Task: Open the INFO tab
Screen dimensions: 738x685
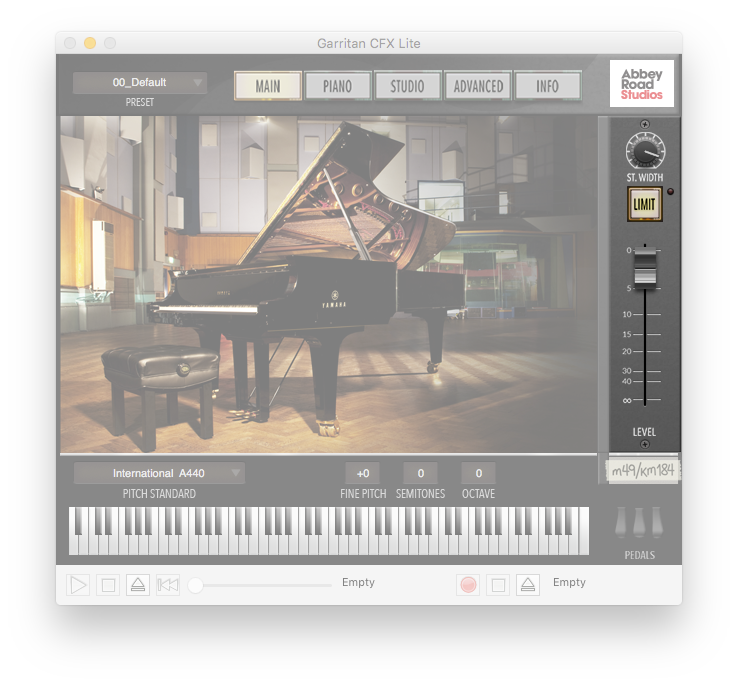Action: click(547, 86)
